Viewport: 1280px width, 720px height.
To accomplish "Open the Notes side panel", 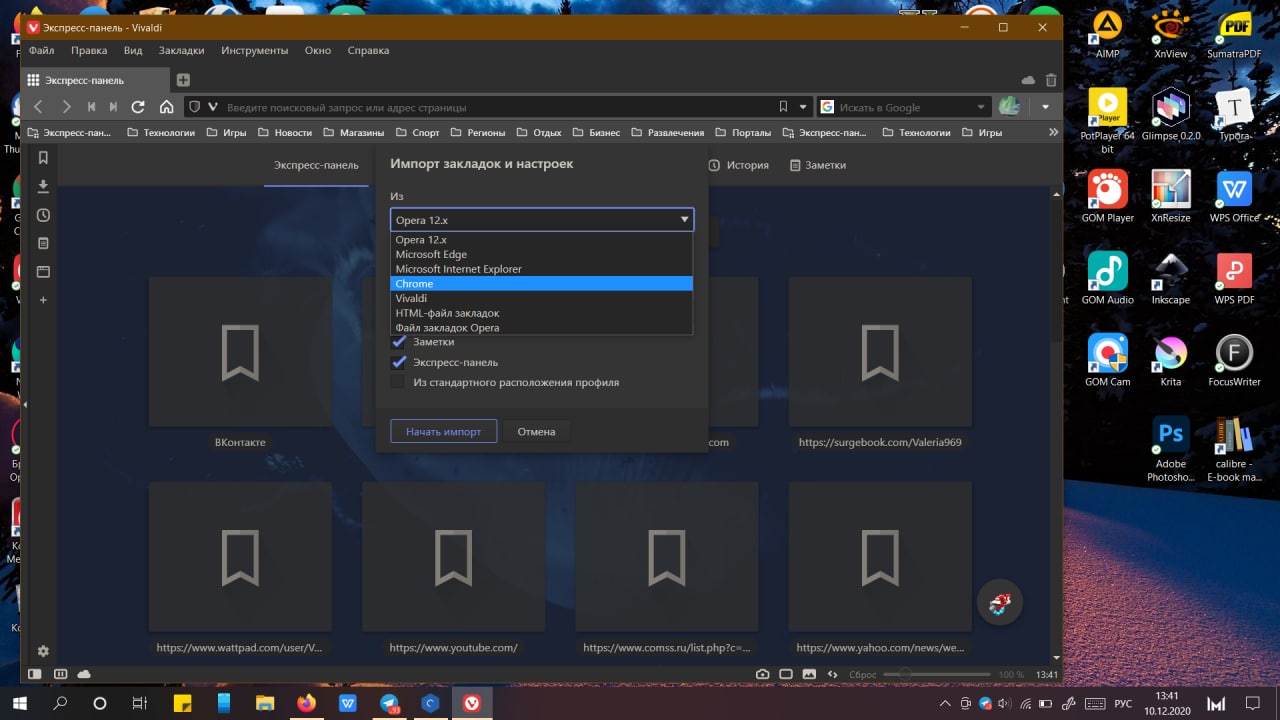I will [x=43, y=243].
